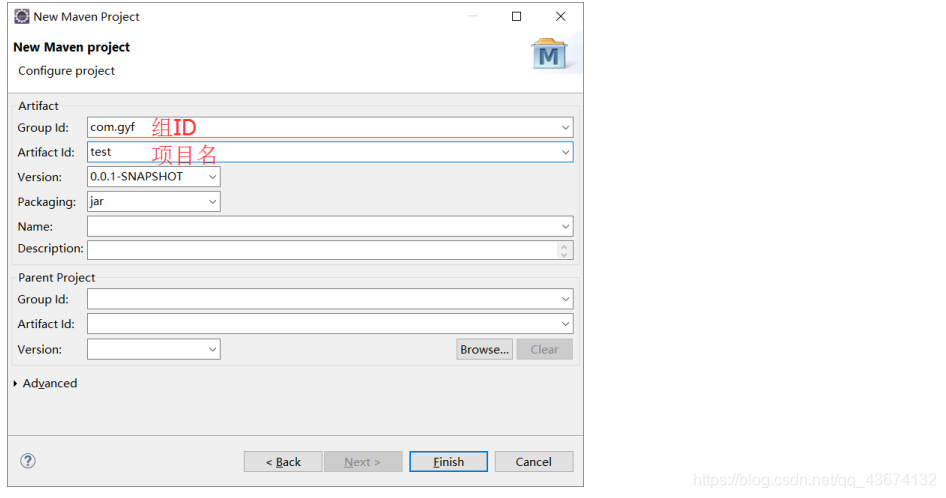Click the Cancel button
Image resolution: width=946 pixels, height=498 pixels.
(533, 462)
